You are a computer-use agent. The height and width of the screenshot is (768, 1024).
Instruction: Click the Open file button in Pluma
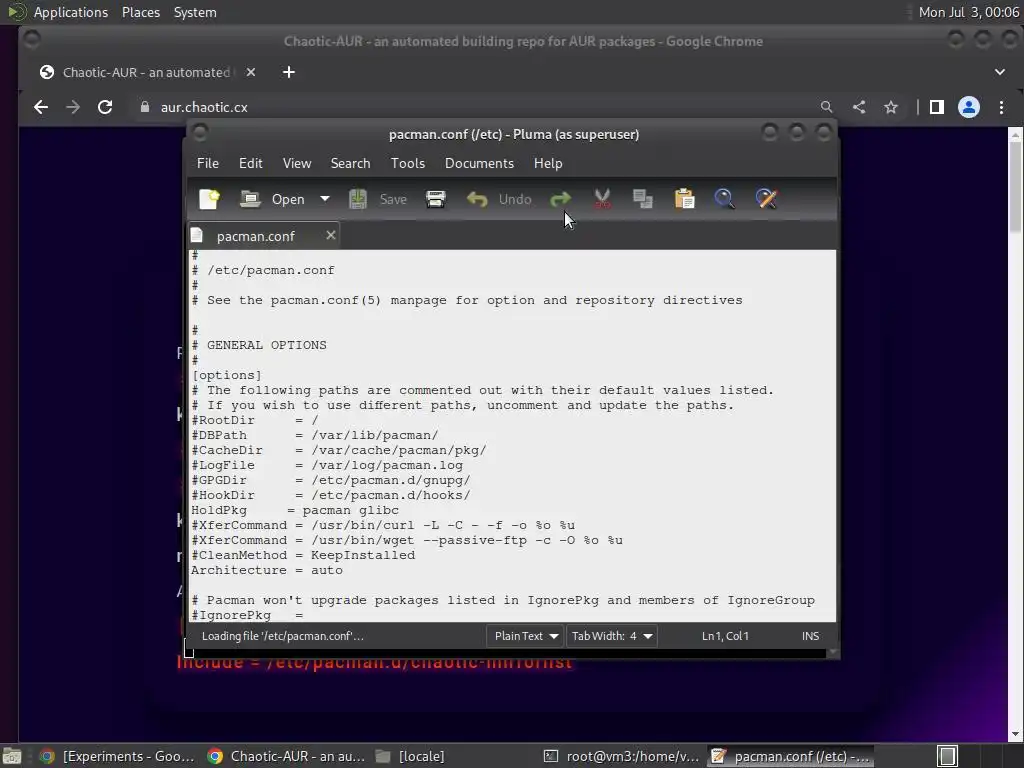[x=272, y=199]
